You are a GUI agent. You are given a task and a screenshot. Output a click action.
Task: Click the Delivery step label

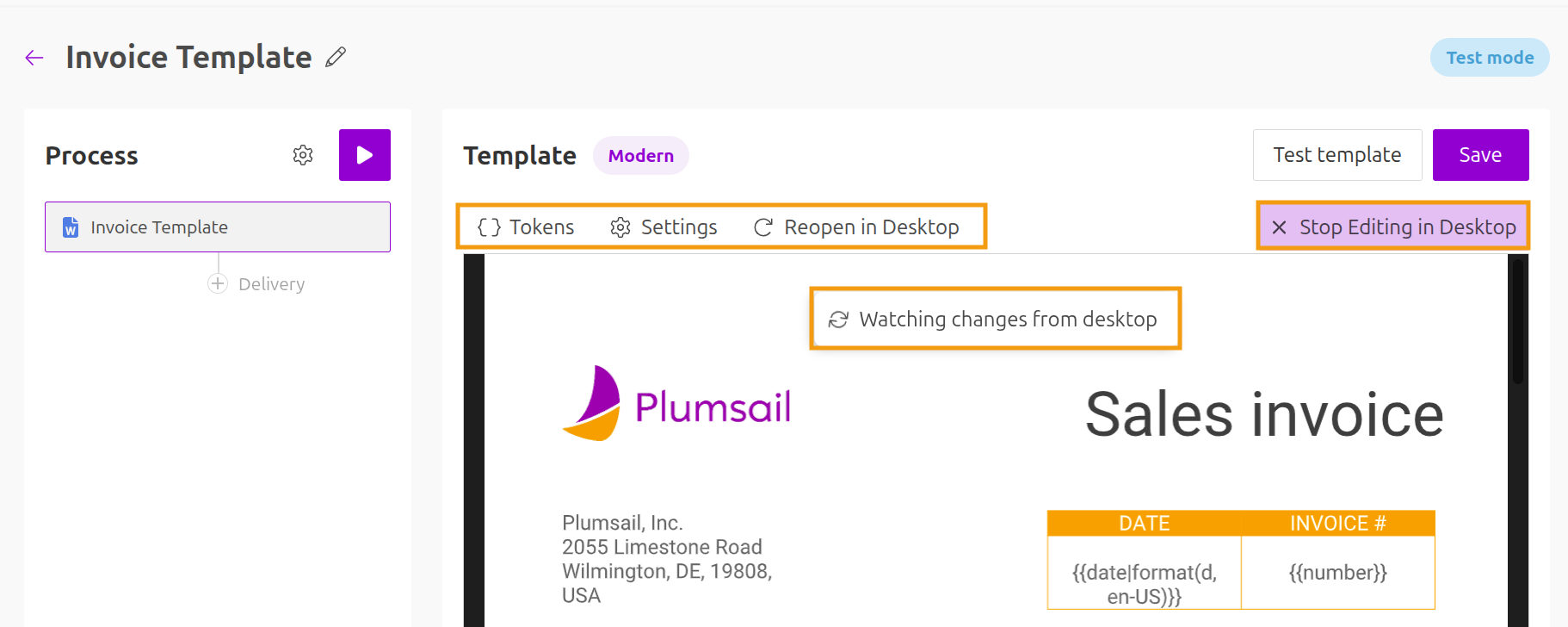pyautogui.click(x=271, y=284)
